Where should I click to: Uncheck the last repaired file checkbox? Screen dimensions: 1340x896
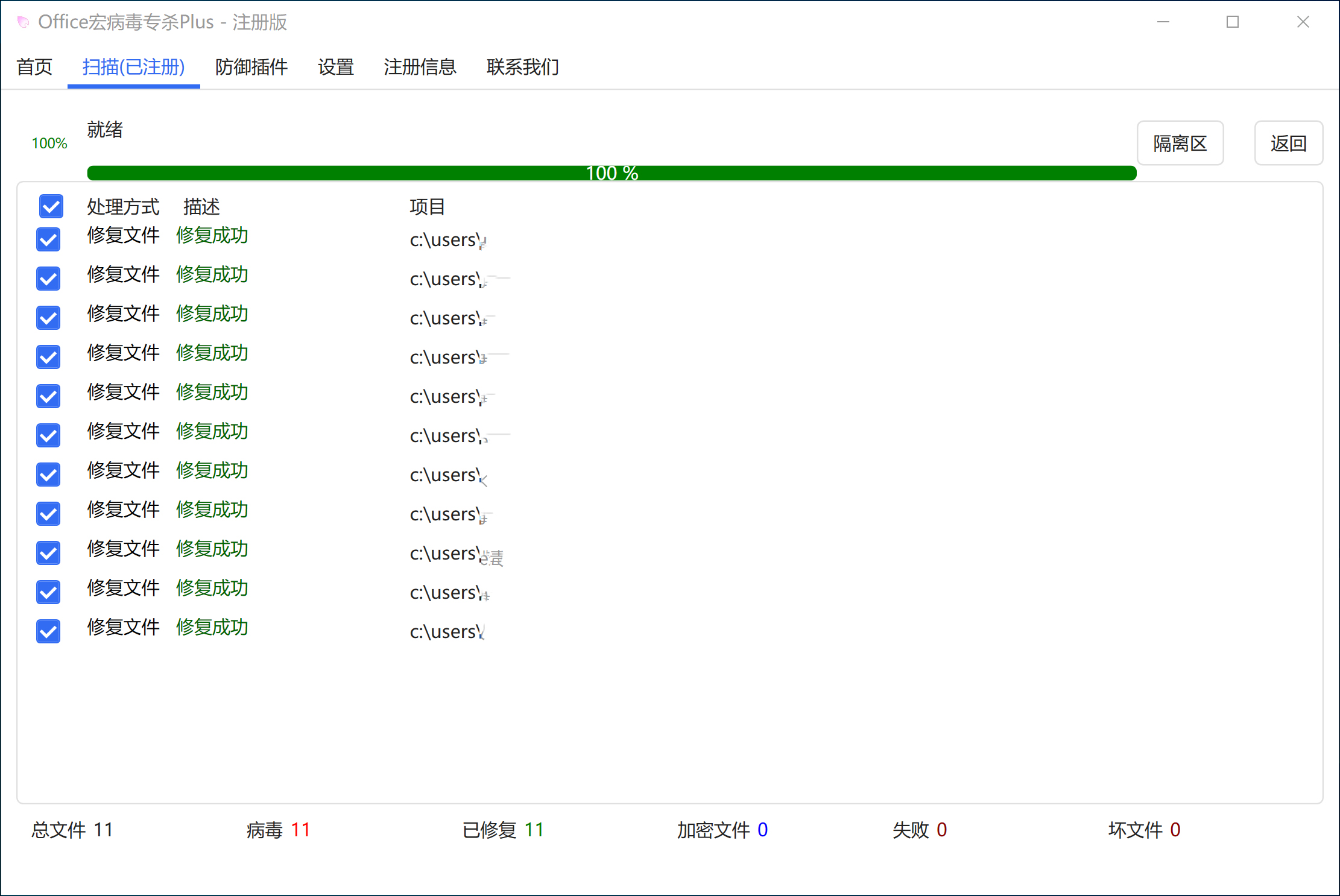pyautogui.click(x=48, y=631)
